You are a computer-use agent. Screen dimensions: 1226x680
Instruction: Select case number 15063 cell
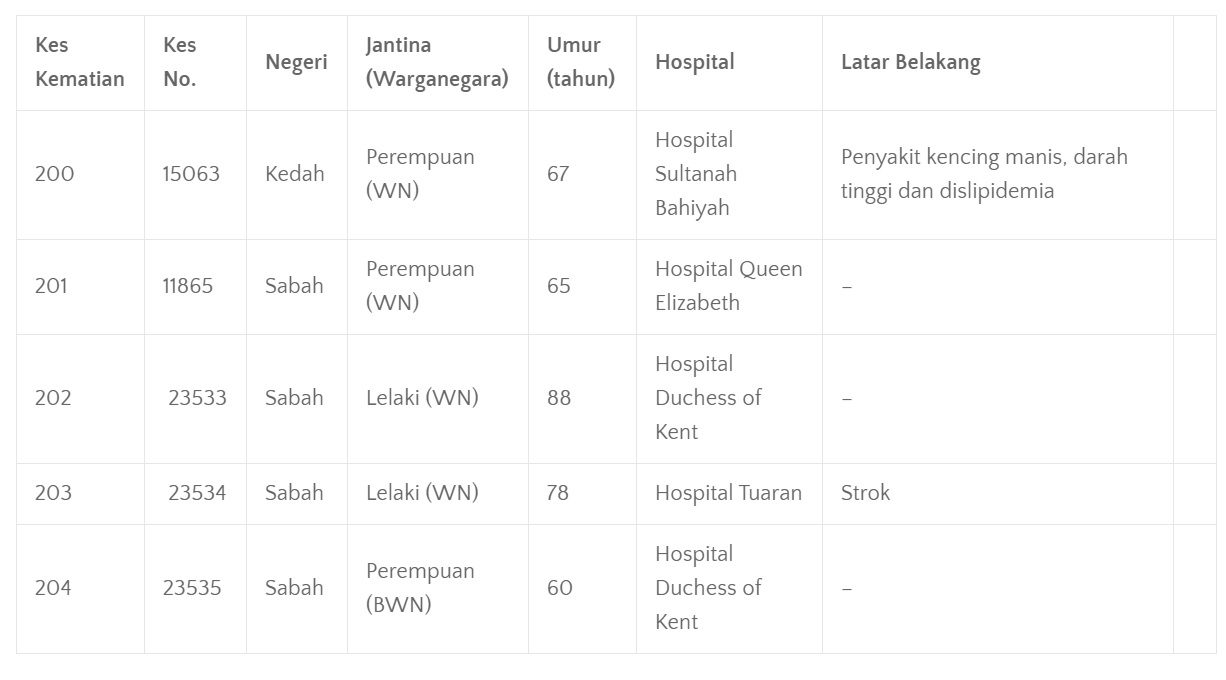[x=195, y=174]
